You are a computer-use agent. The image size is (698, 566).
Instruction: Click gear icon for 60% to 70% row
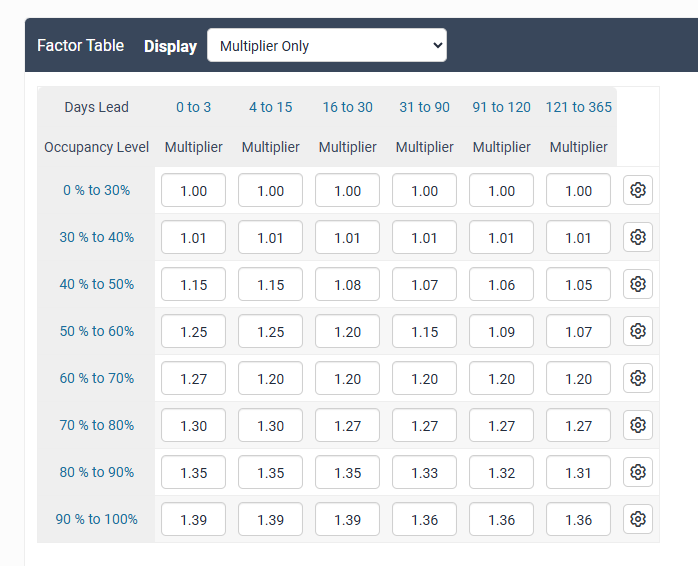[x=638, y=378]
